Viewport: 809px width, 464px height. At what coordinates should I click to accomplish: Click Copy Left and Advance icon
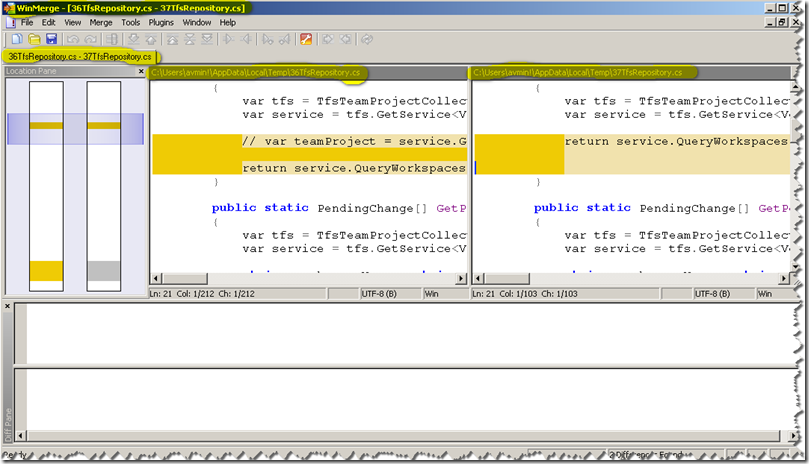(x=285, y=39)
